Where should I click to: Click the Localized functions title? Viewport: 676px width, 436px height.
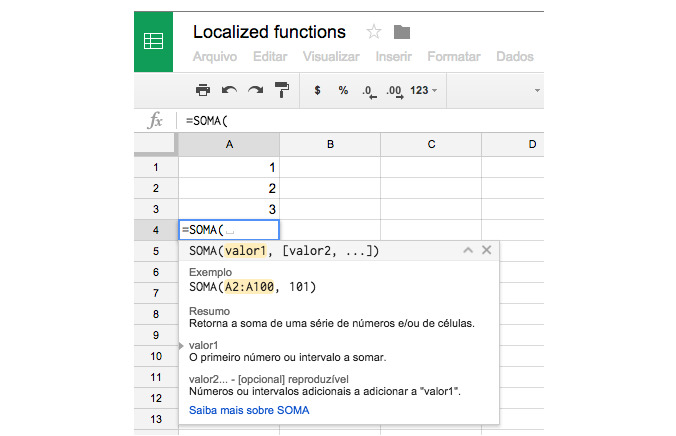[269, 32]
